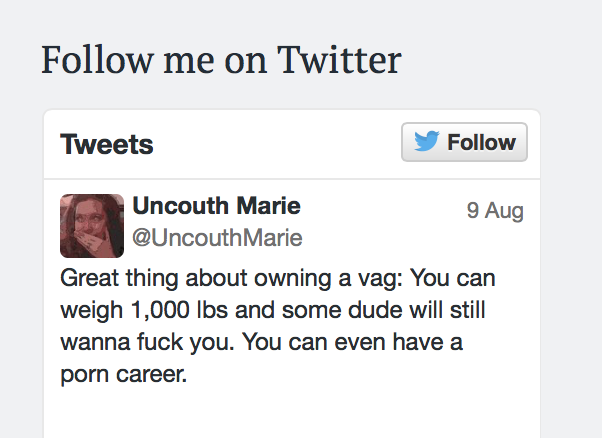Open the @UncouthMarie handle link
This screenshot has height=438, width=602.
point(217,238)
